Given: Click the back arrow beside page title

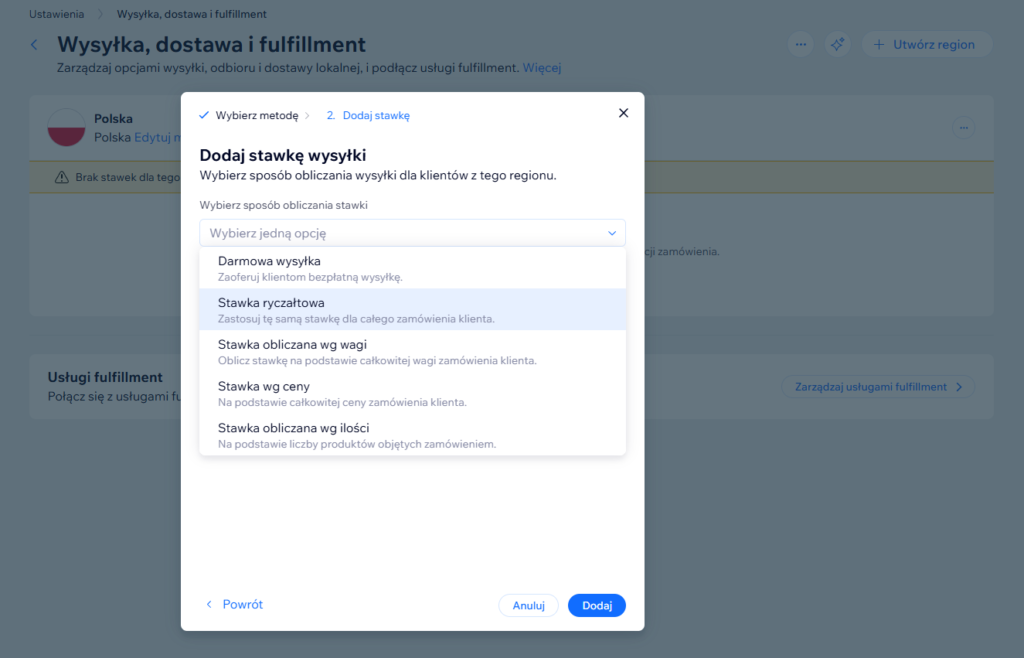Looking at the screenshot, I should click(34, 45).
